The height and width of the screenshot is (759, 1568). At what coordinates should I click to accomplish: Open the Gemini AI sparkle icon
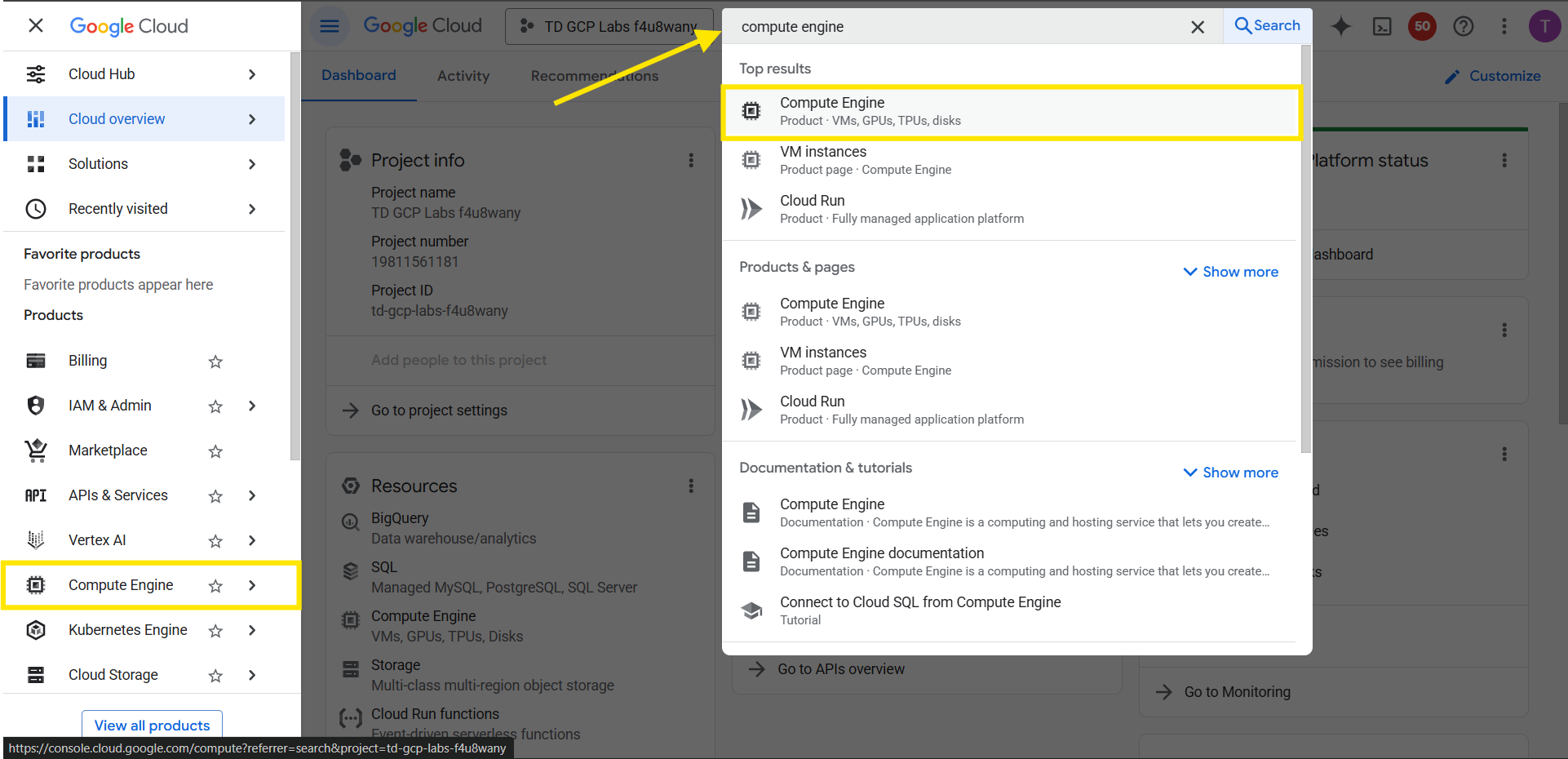click(x=1340, y=26)
